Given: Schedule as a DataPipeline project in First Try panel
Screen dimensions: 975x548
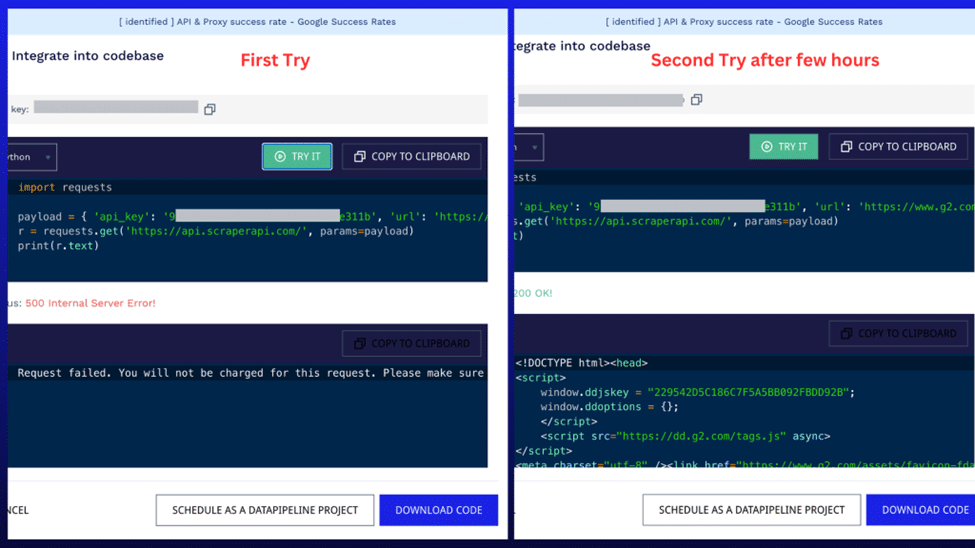Looking at the screenshot, I should [x=265, y=510].
